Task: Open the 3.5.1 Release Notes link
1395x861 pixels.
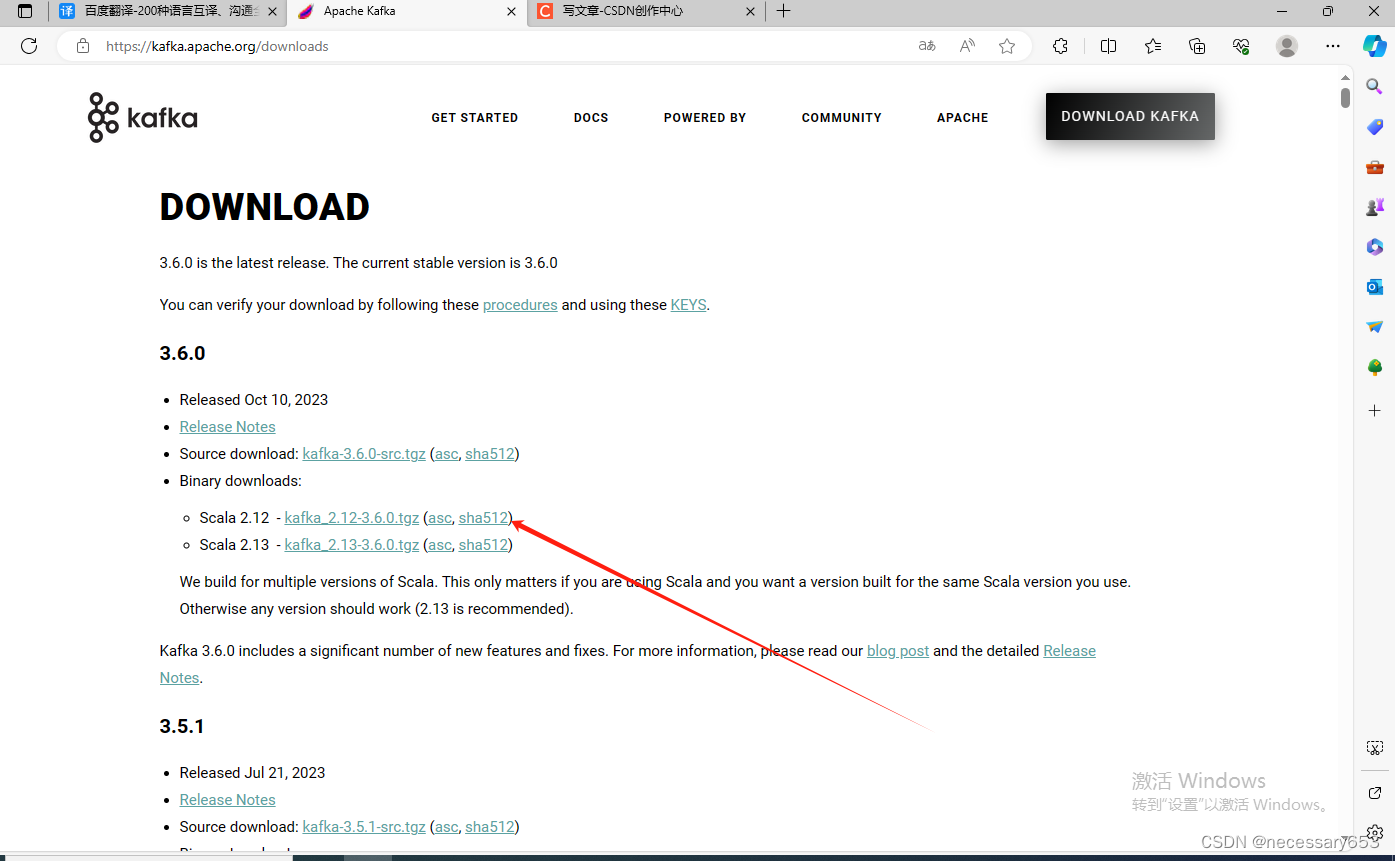Action: (227, 800)
